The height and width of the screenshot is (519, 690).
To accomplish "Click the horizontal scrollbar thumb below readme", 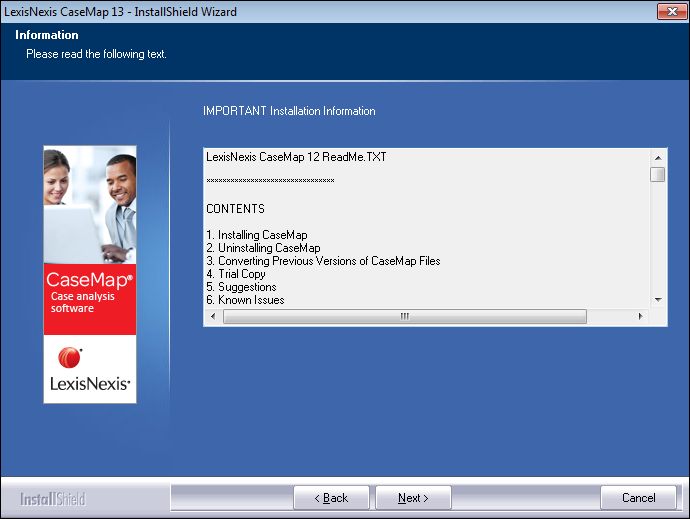I will (404, 317).
